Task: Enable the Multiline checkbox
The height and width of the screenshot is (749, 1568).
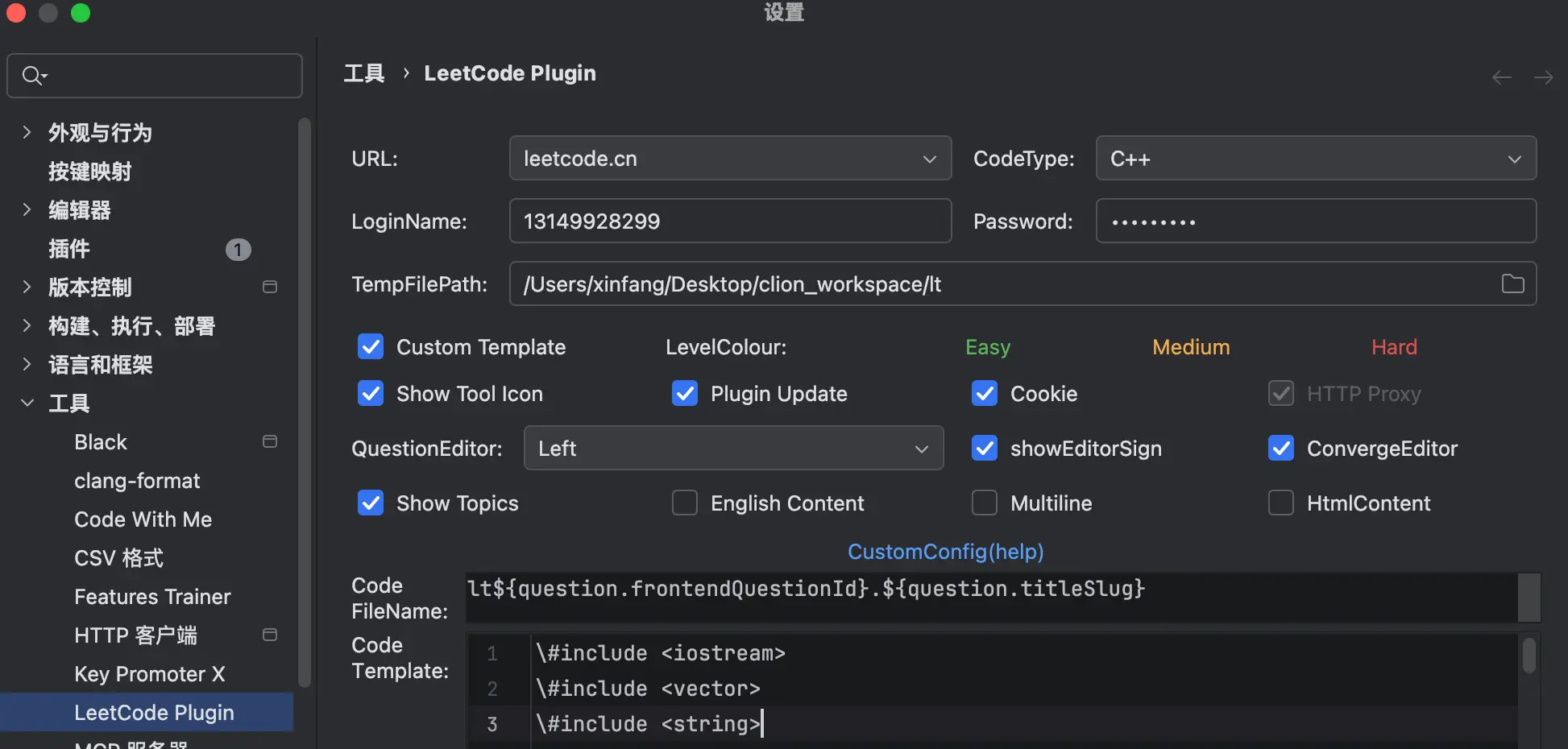Action: 985,503
